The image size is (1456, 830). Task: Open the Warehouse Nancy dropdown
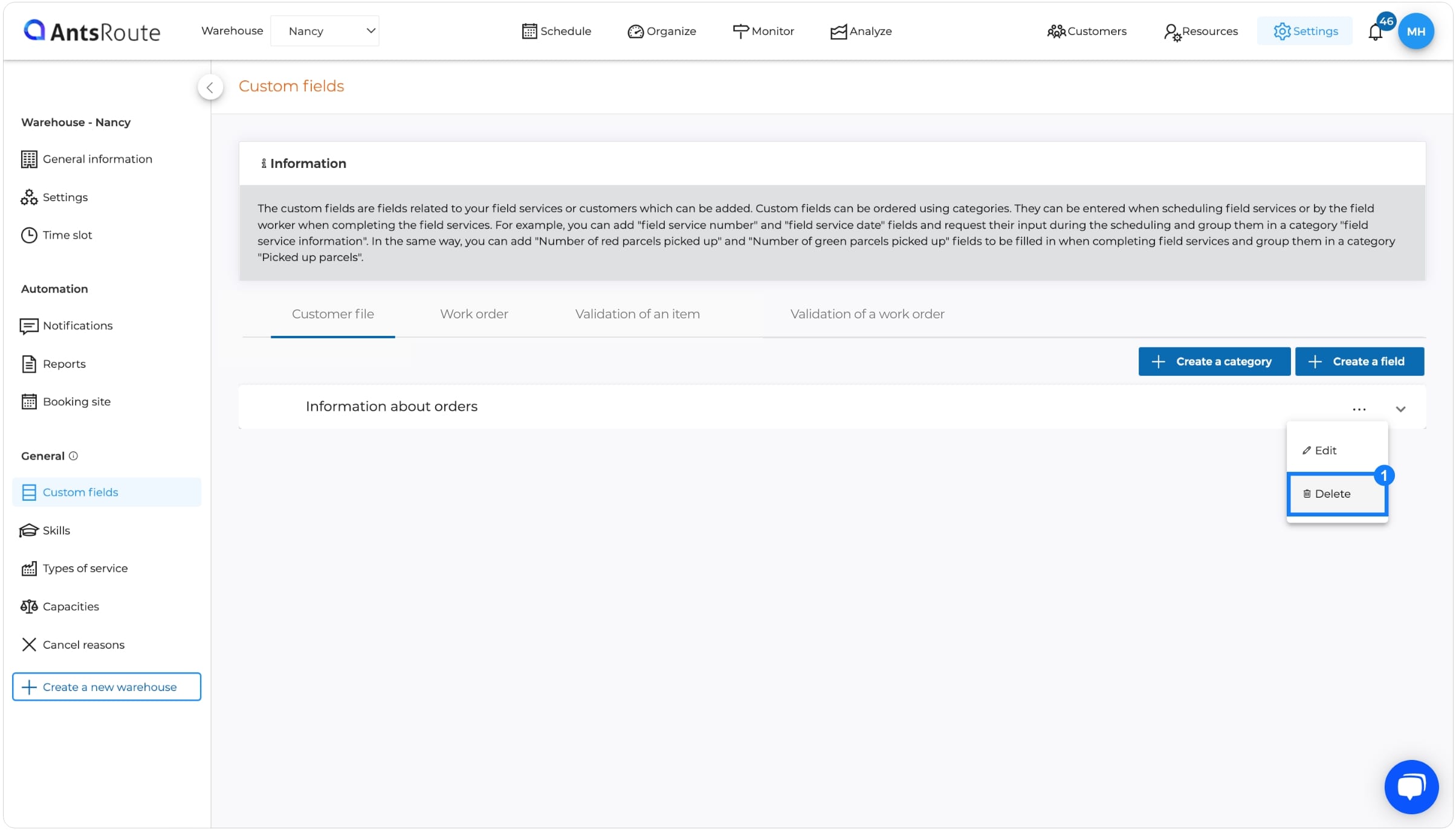(x=325, y=31)
